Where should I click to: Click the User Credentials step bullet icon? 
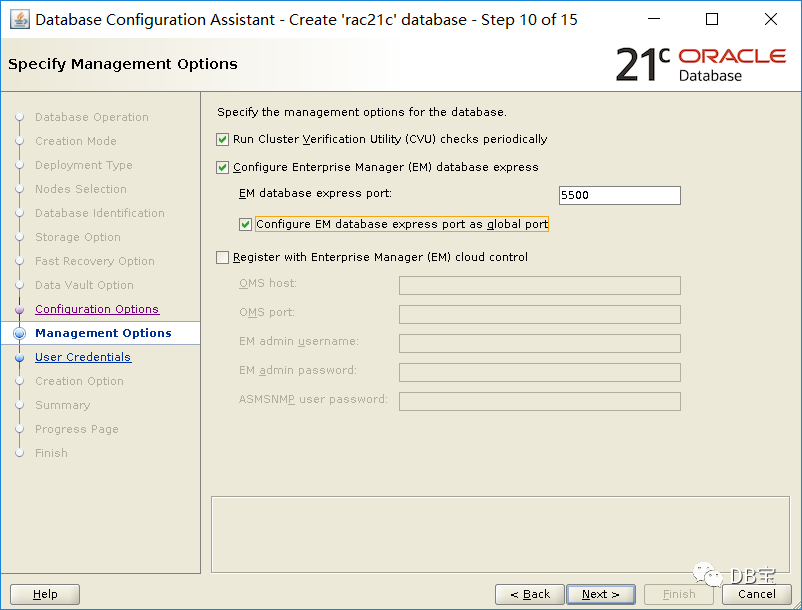click(19, 357)
